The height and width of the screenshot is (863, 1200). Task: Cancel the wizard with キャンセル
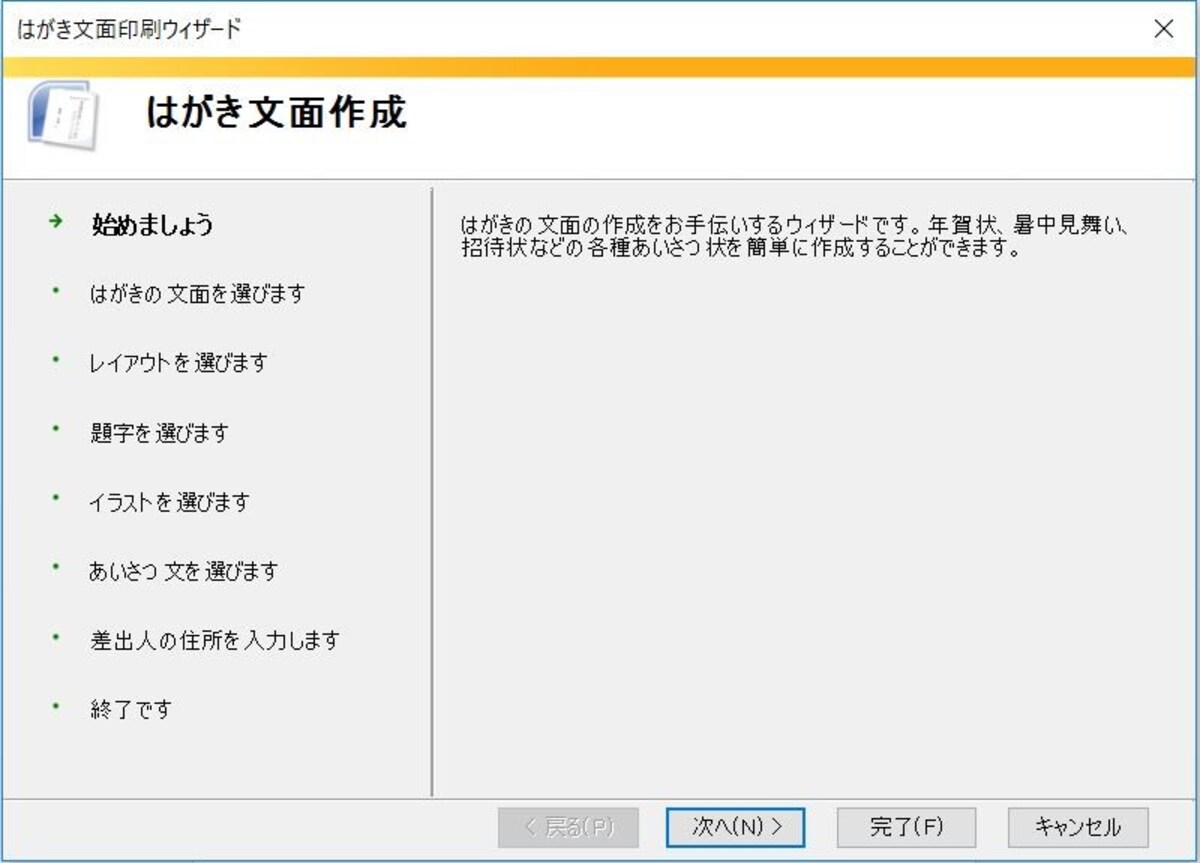[1078, 827]
